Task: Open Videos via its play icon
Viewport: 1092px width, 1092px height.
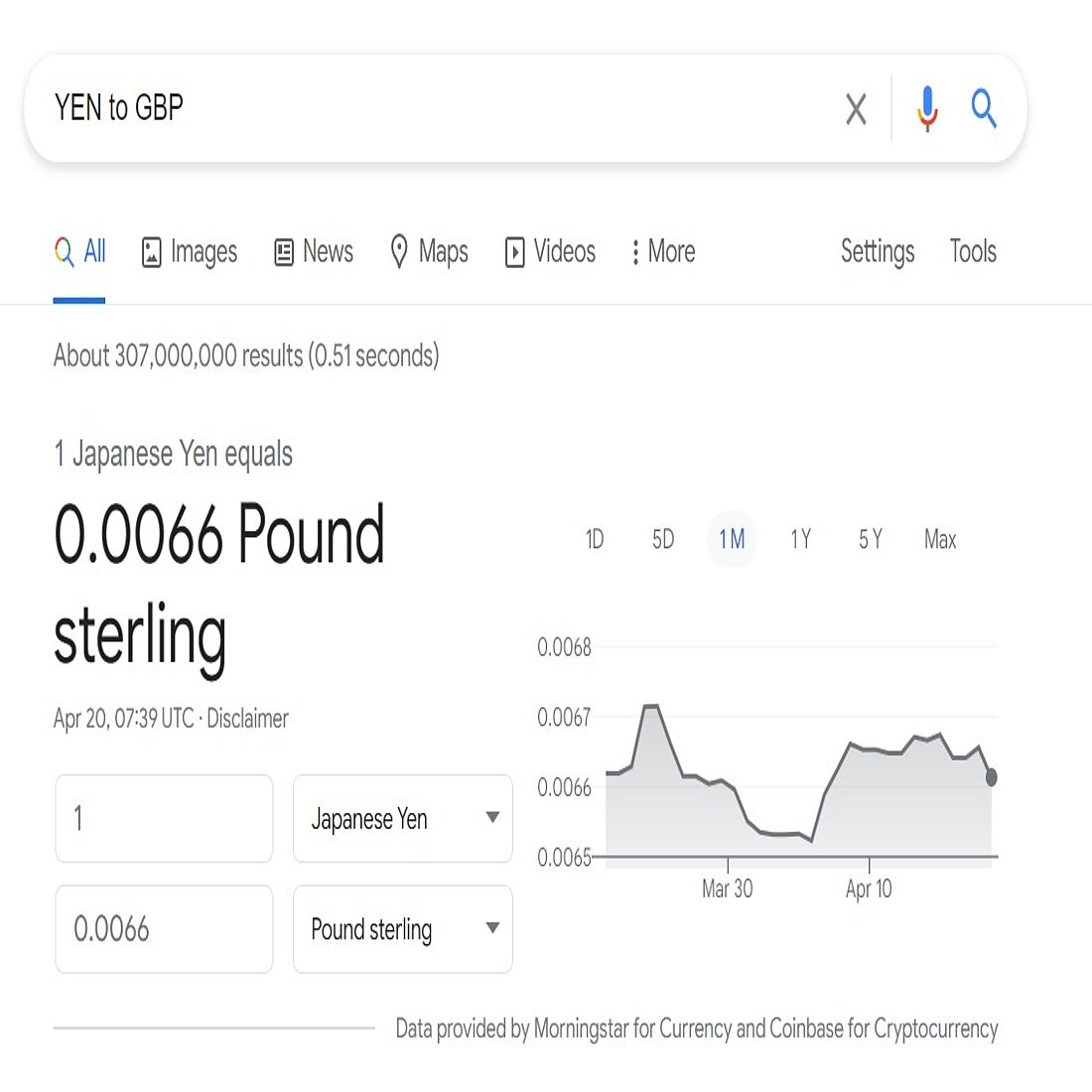Action: pyautogui.click(x=516, y=251)
